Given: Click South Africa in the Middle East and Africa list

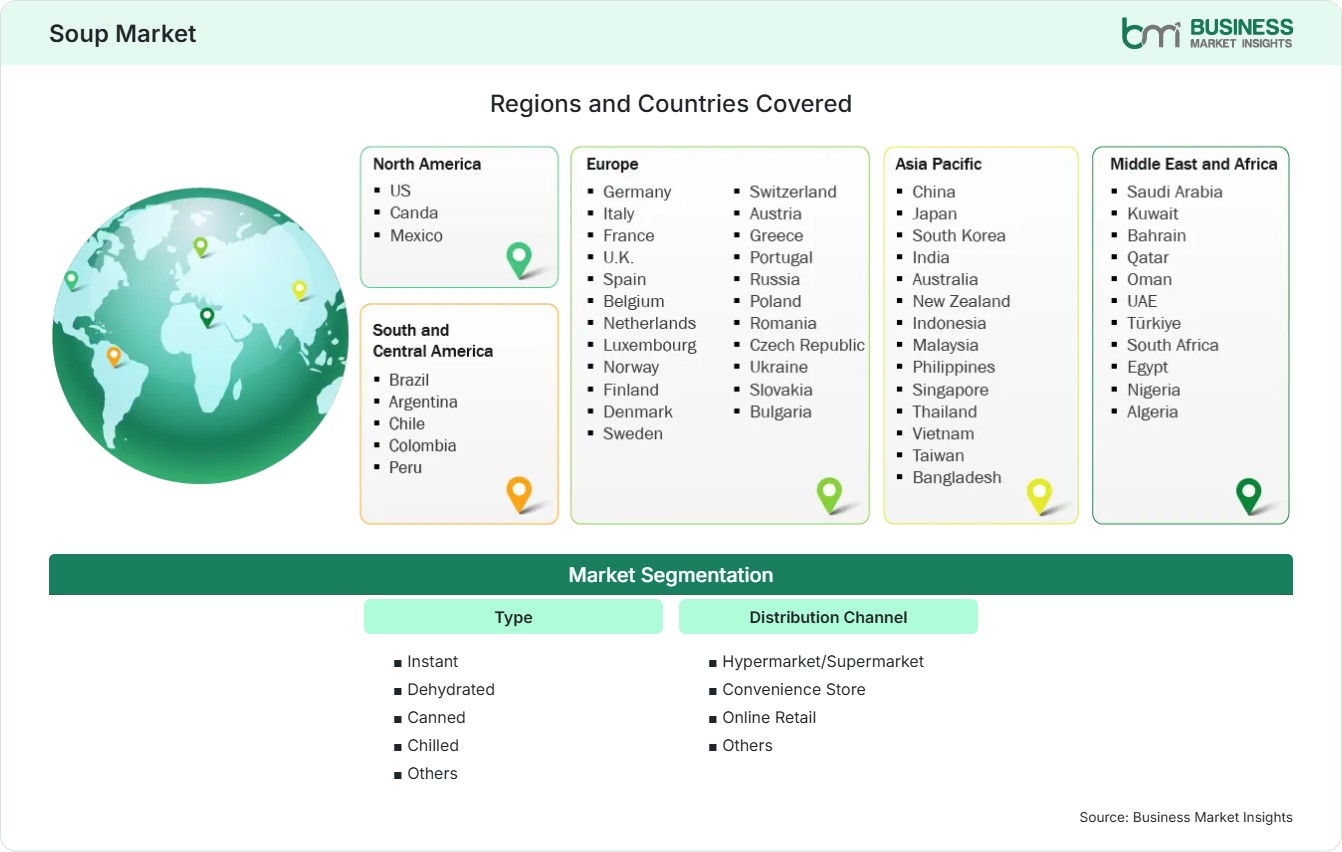Looking at the screenshot, I should 1173,346.
